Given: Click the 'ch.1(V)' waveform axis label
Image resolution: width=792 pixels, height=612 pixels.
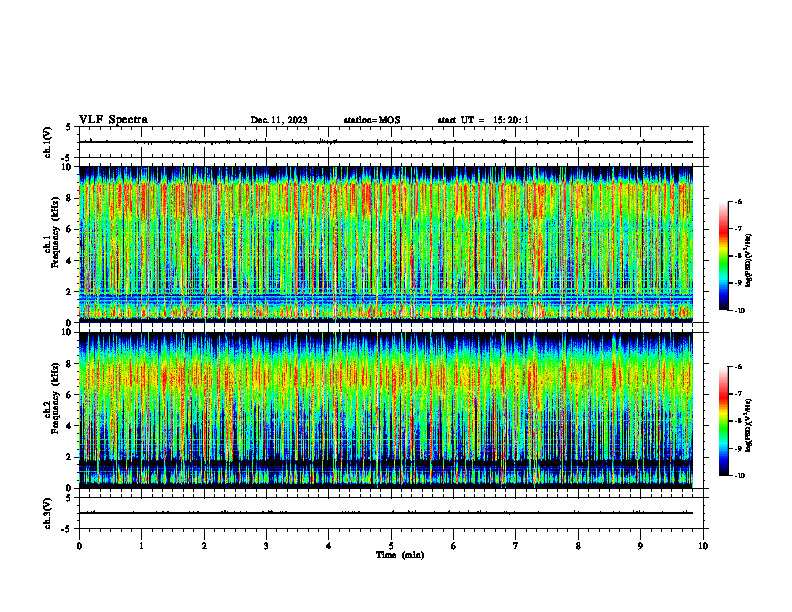Looking at the screenshot, I should (x=48, y=142).
